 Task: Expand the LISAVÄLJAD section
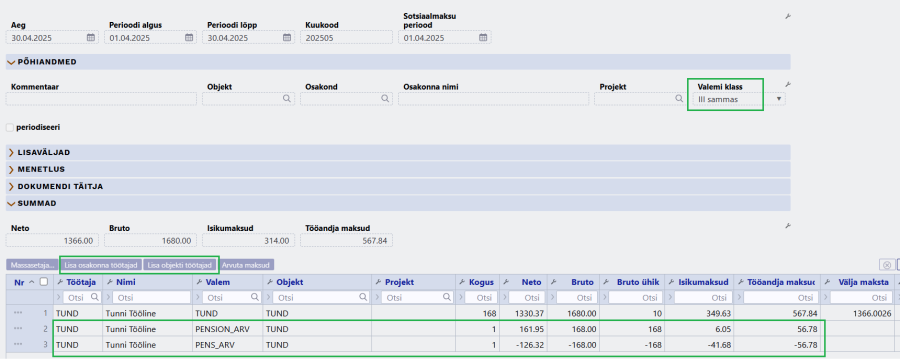coord(11,153)
